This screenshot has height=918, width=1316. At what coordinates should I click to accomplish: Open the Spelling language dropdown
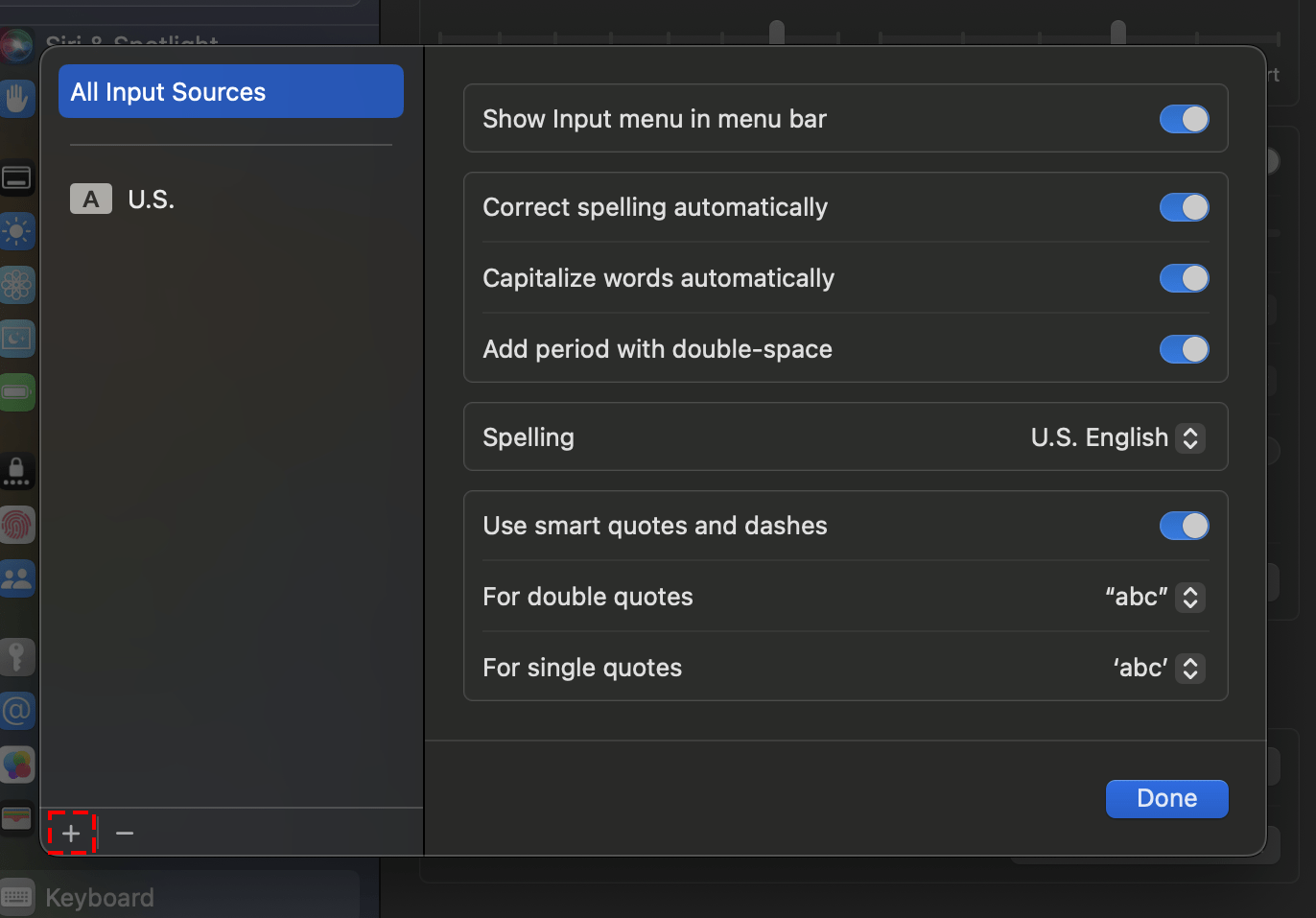point(1117,437)
